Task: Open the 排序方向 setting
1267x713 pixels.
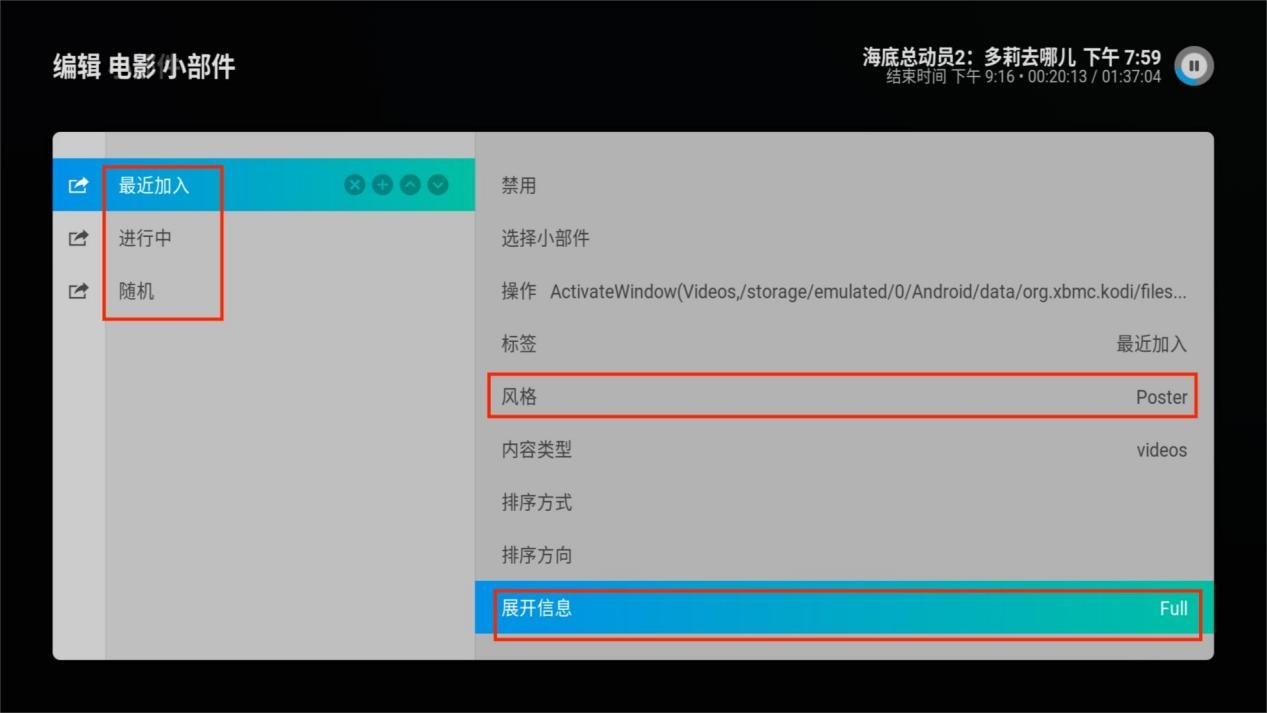Action: pyautogui.click(x=843, y=556)
